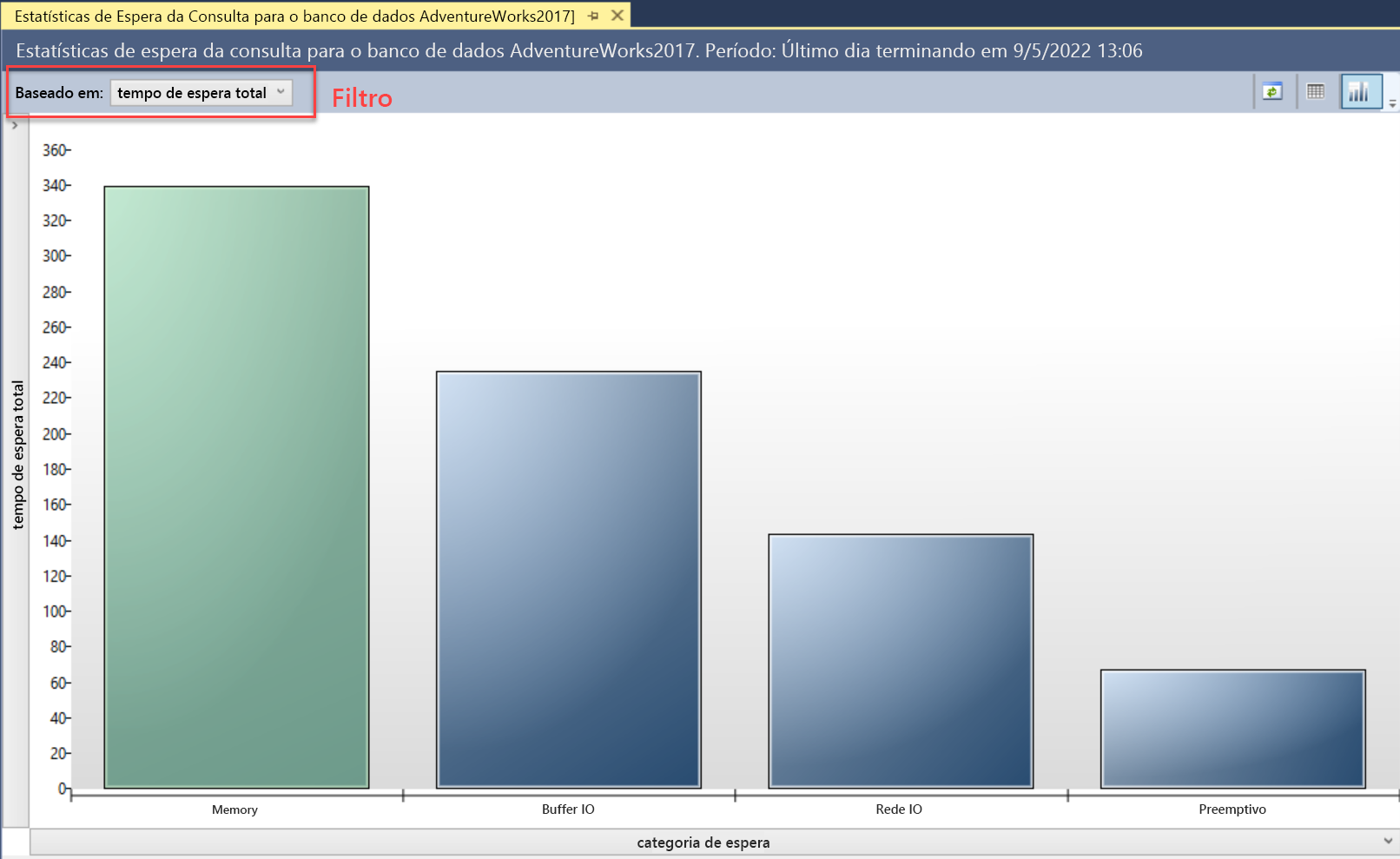The image size is (1400, 859).
Task: Click the 200 value on vertical axis
Action: (56, 433)
